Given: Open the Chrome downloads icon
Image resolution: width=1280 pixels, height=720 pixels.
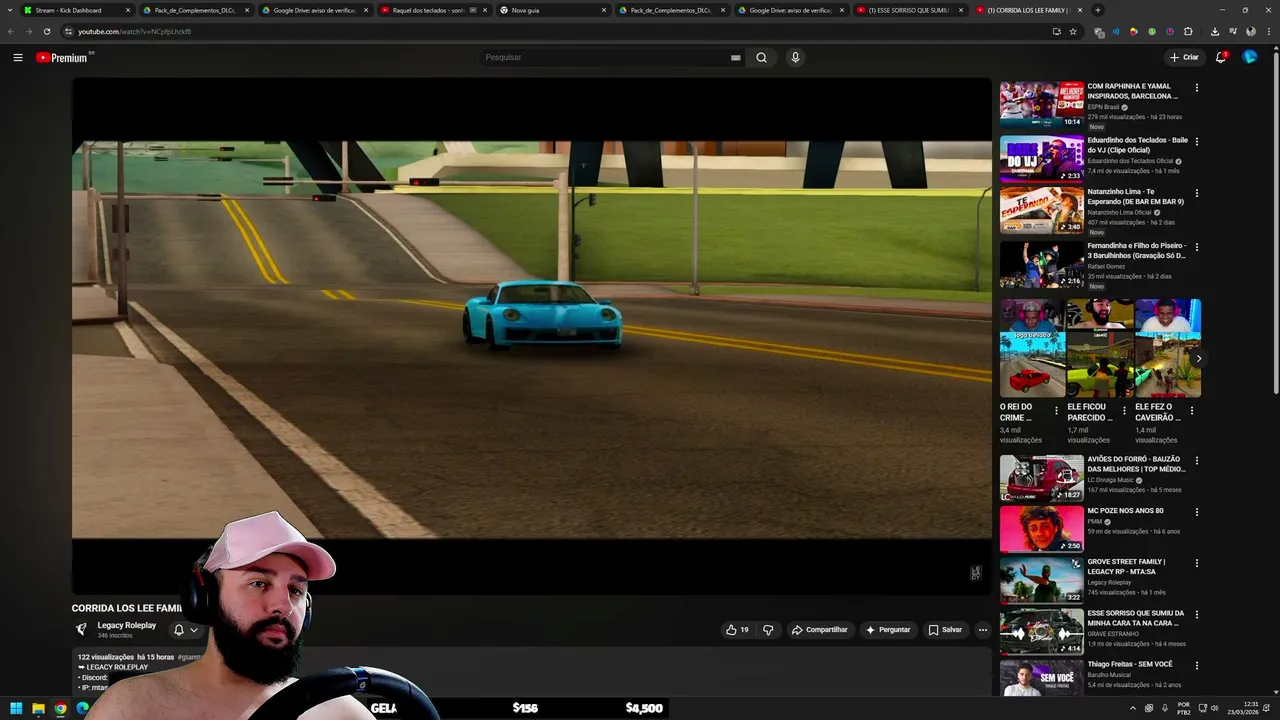Looking at the screenshot, I should pyautogui.click(x=1215, y=31).
